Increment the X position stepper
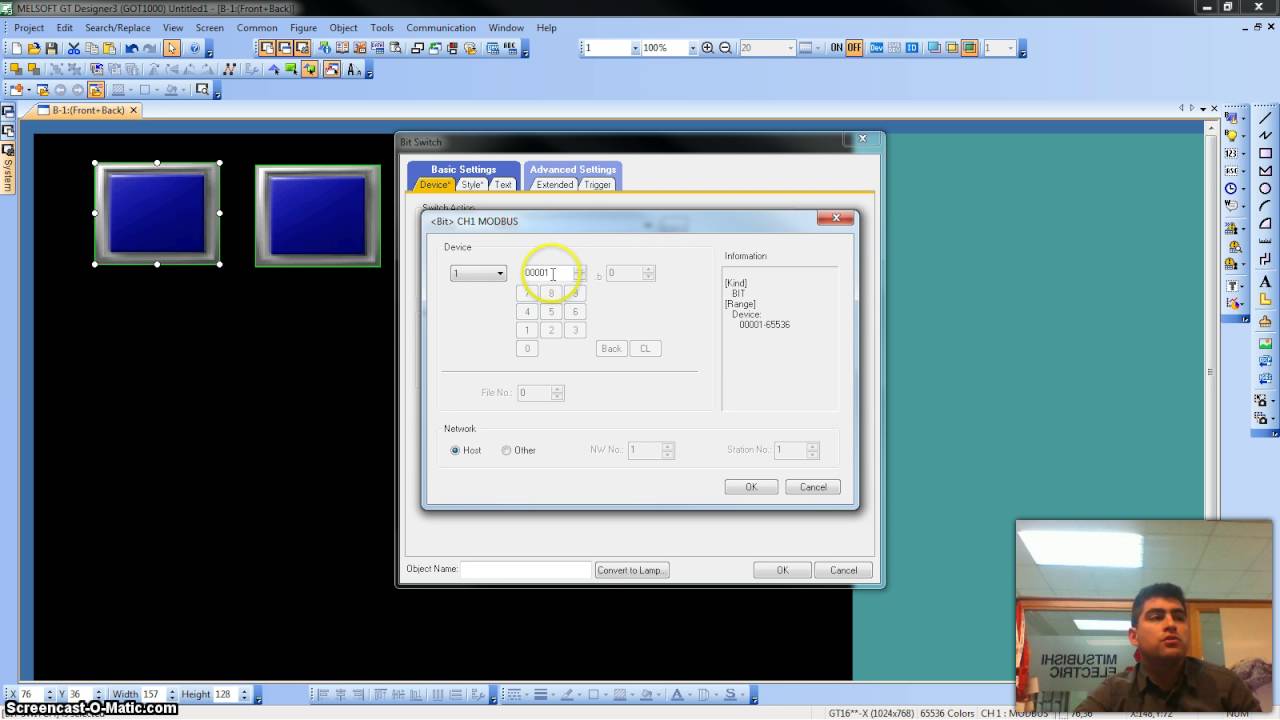 52,691
